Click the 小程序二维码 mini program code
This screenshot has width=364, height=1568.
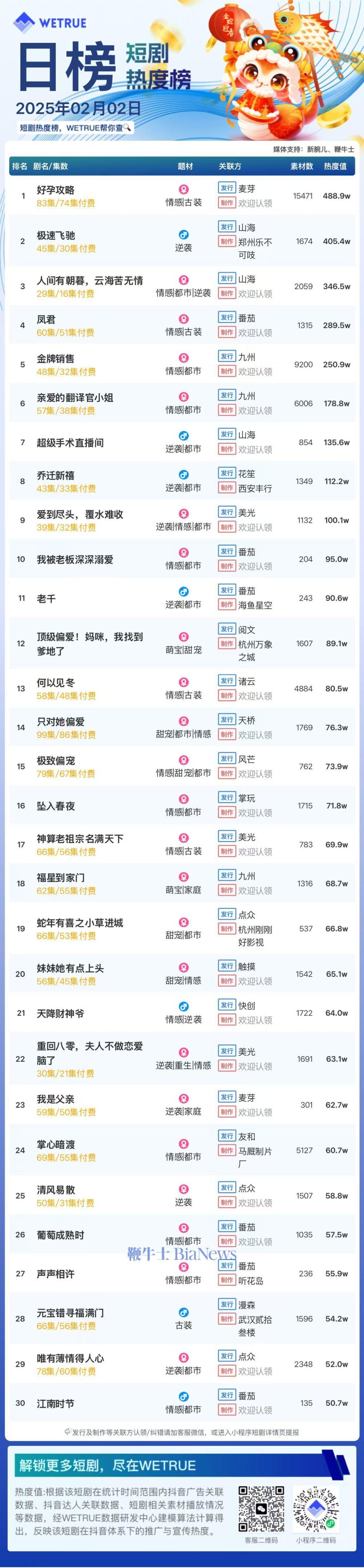click(x=315, y=1508)
